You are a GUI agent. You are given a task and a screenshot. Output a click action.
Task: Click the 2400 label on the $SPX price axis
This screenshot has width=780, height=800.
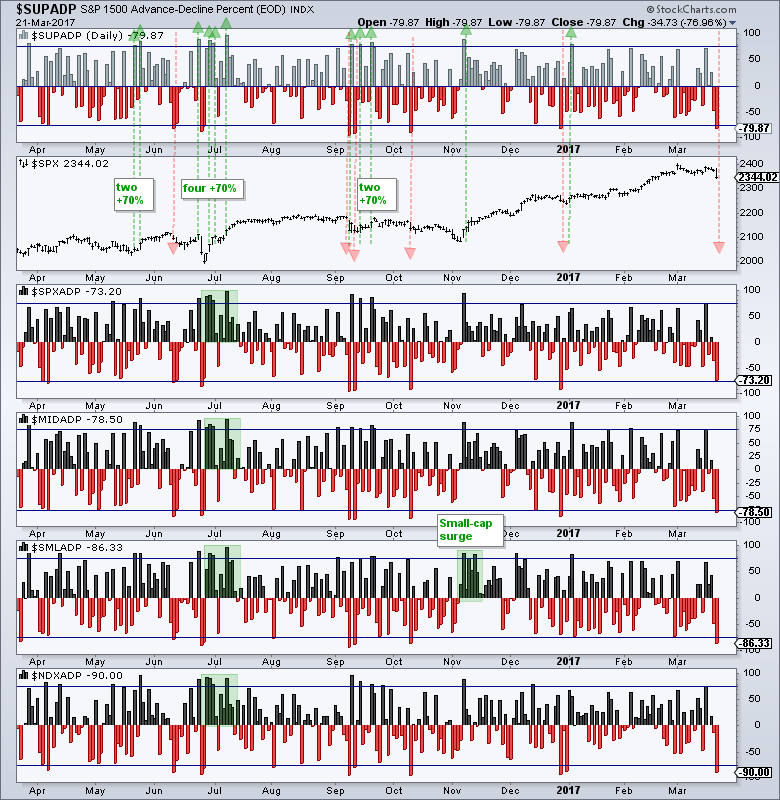click(x=753, y=164)
